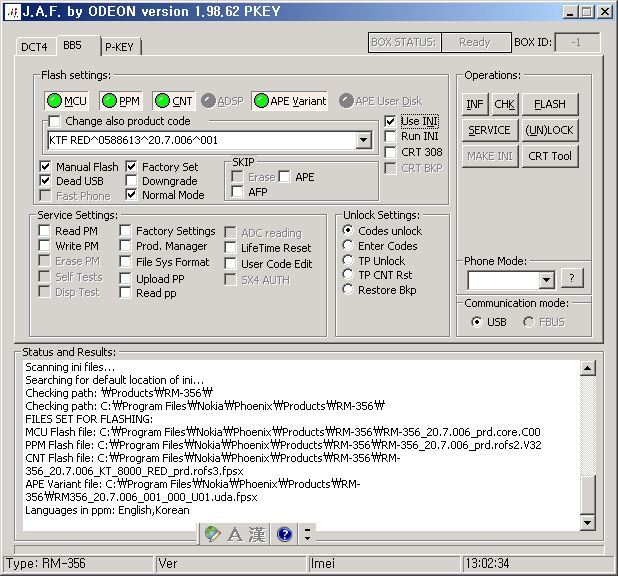Select the Enter Codes radio option
This screenshot has width=618, height=576.
(348, 245)
